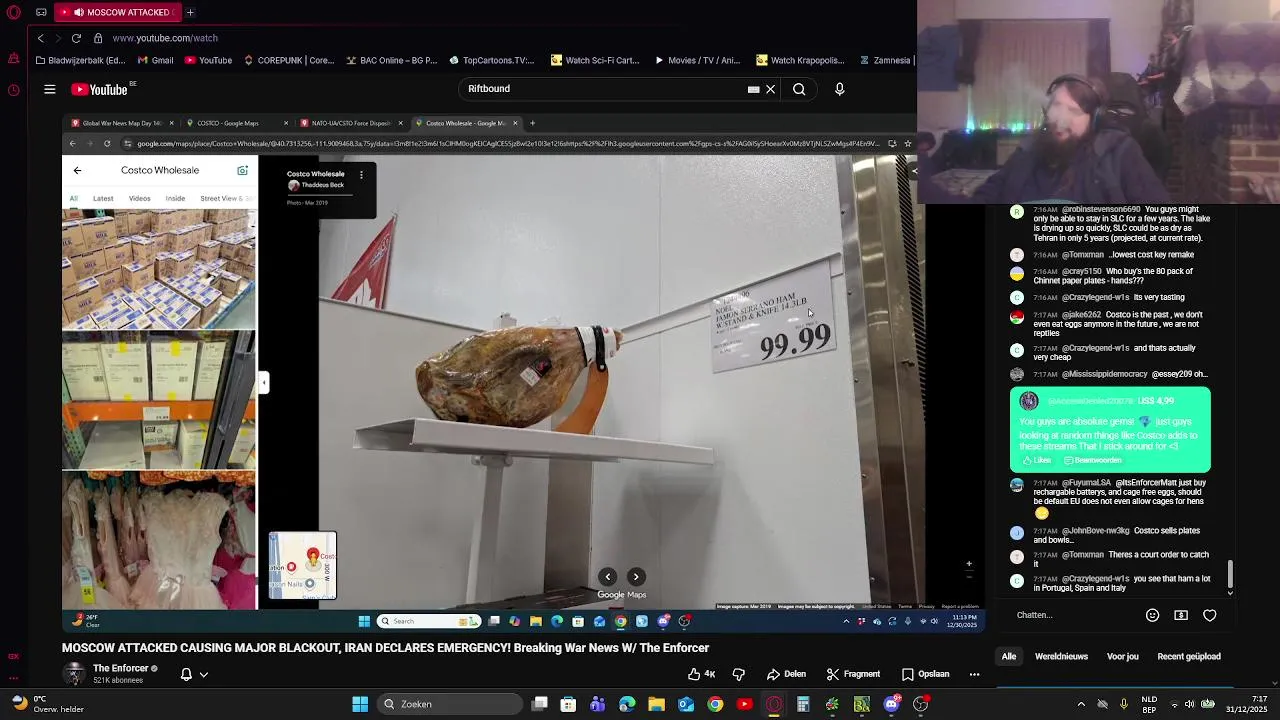Expand the subscription notification options chevron
The image size is (1280, 720).
coord(204,674)
